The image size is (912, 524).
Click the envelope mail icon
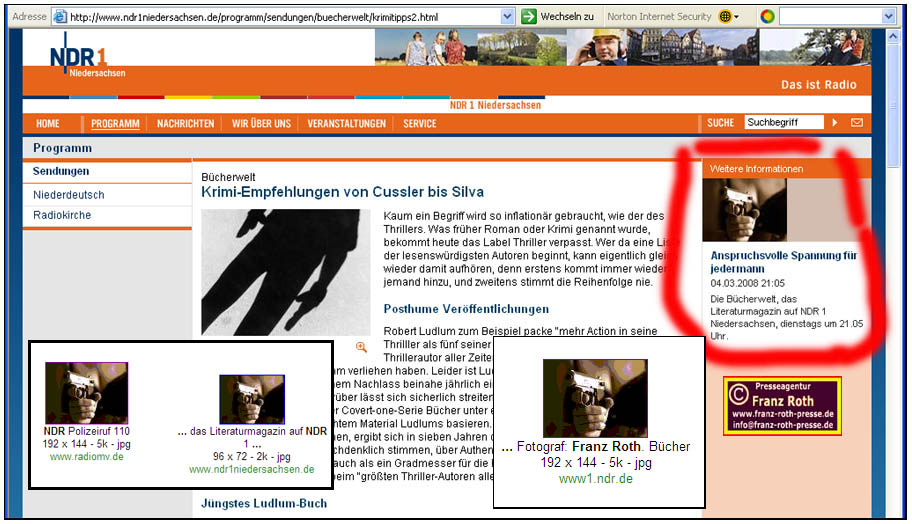click(x=857, y=122)
